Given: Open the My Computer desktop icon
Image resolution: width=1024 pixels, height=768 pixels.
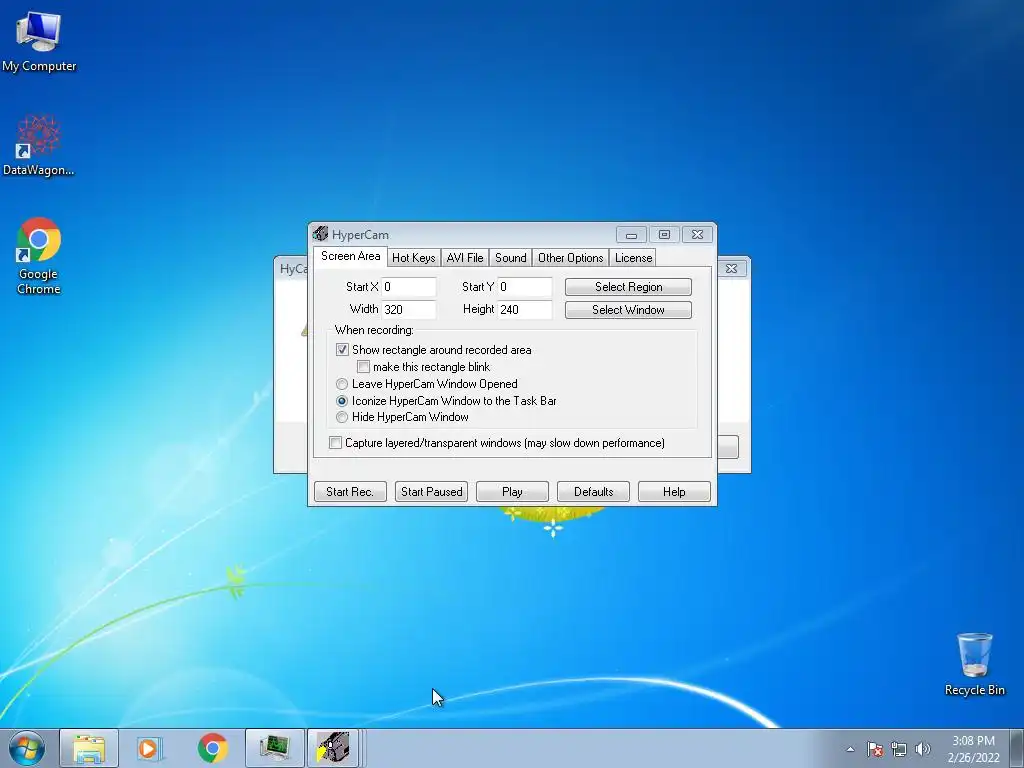Looking at the screenshot, I should click(39, 40).
